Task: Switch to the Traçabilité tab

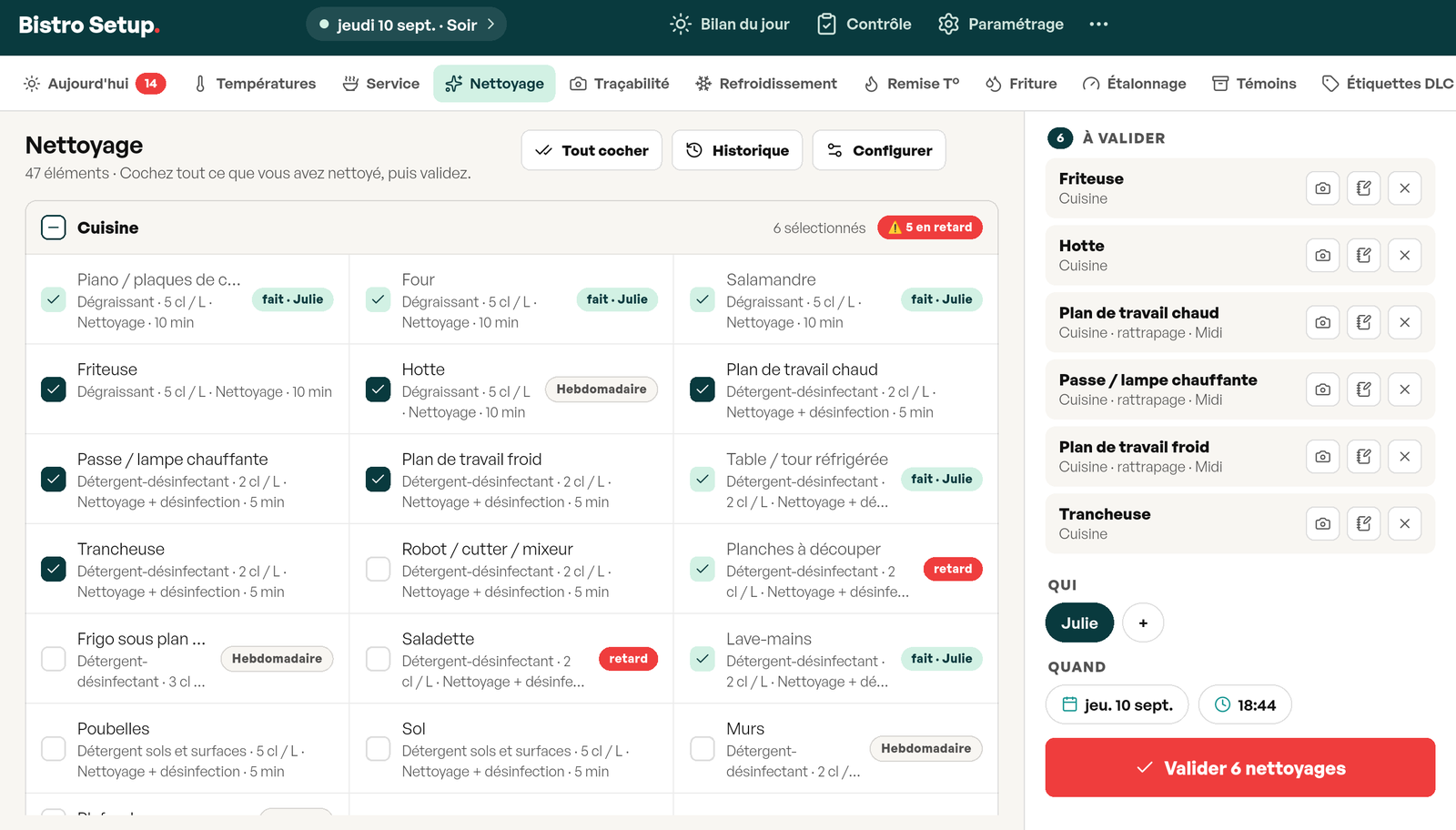Action: (x=619, y=84)
